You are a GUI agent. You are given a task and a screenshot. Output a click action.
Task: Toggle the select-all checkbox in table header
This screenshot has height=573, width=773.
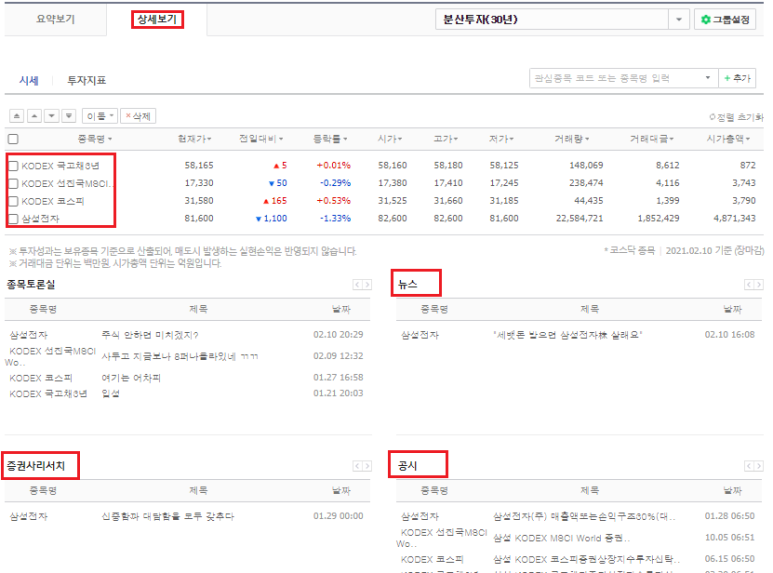(x=13, y=139)
